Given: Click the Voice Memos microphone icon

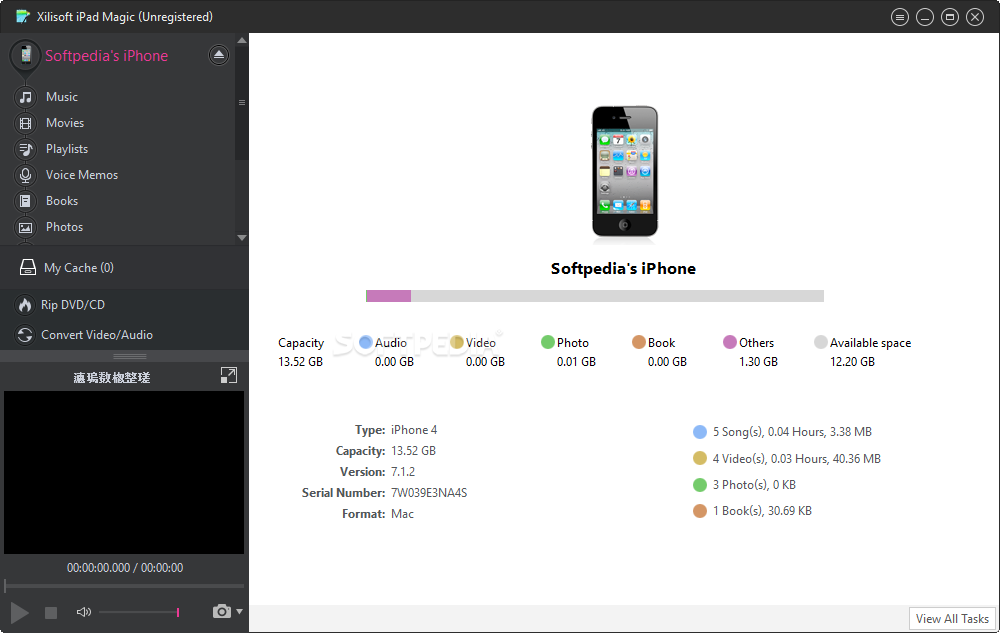Looking at the screenshot, I should point(26,175).
